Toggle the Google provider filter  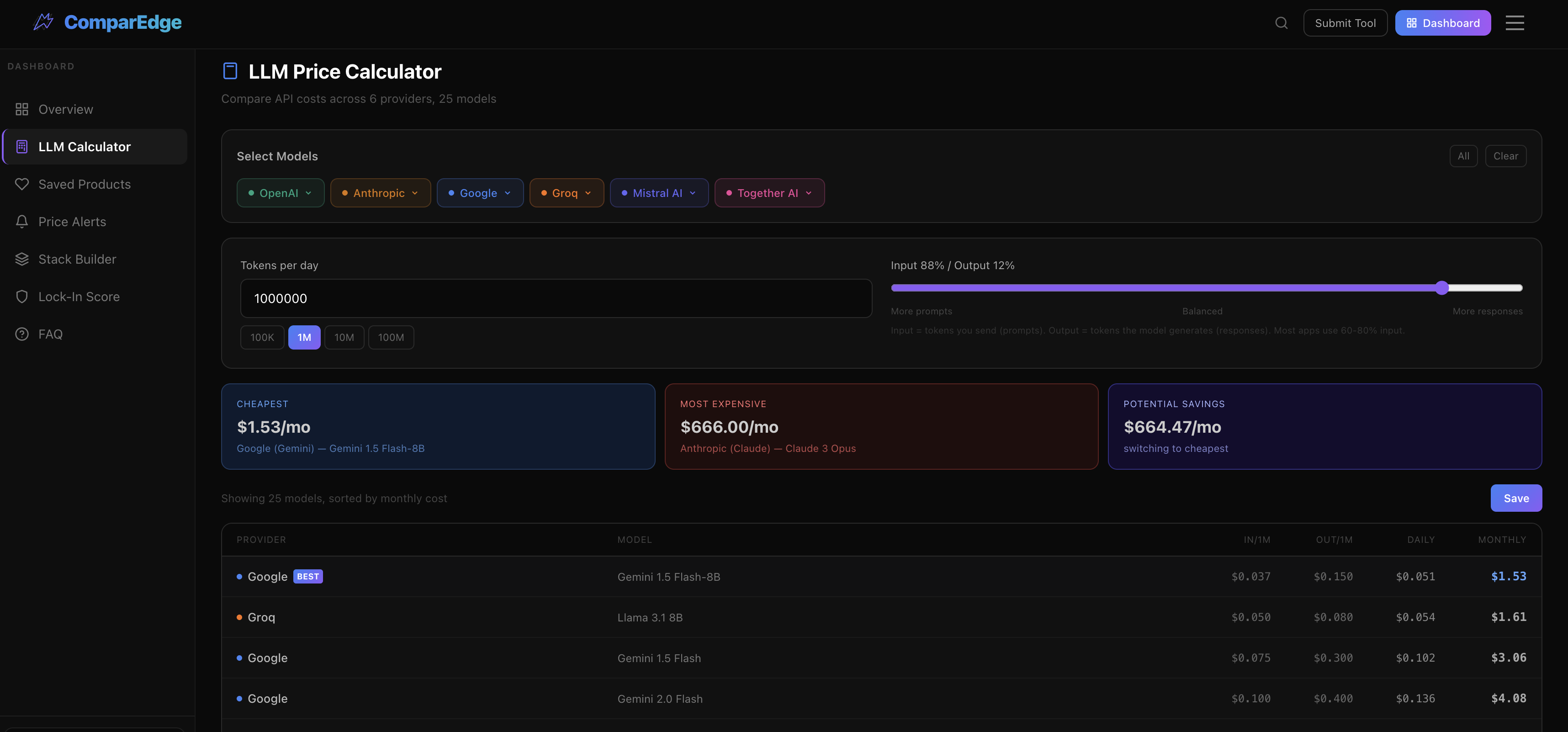click(480, 192)
